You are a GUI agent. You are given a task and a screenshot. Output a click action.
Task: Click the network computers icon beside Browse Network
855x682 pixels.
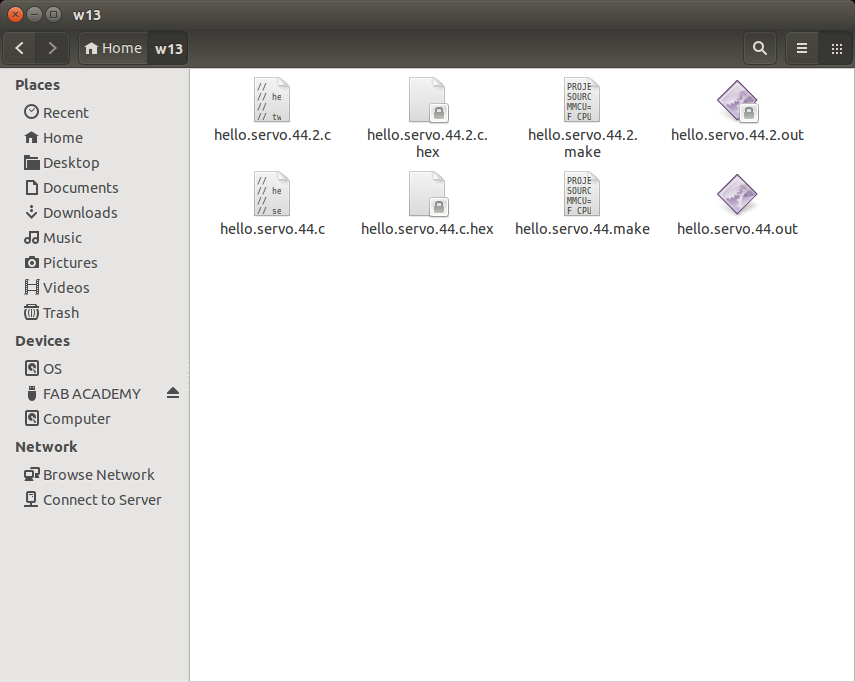pos(32,475)
